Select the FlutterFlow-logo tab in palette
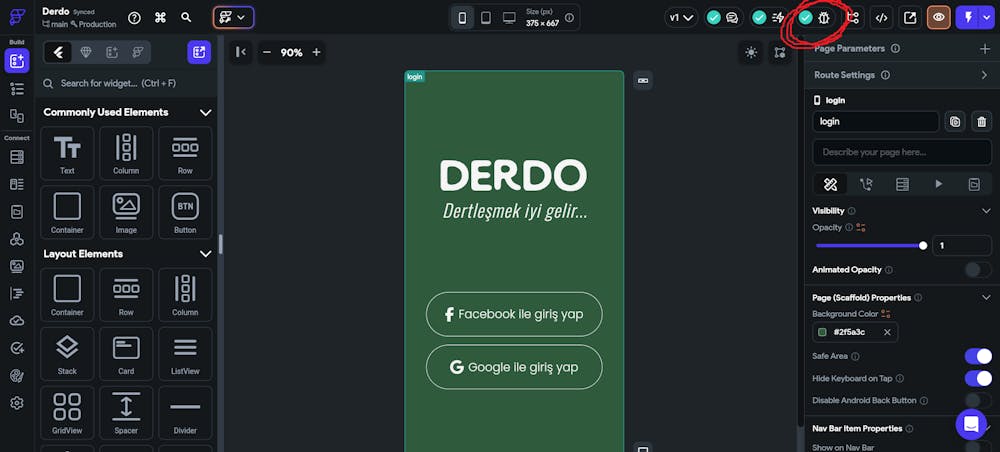 click(137, 52)
